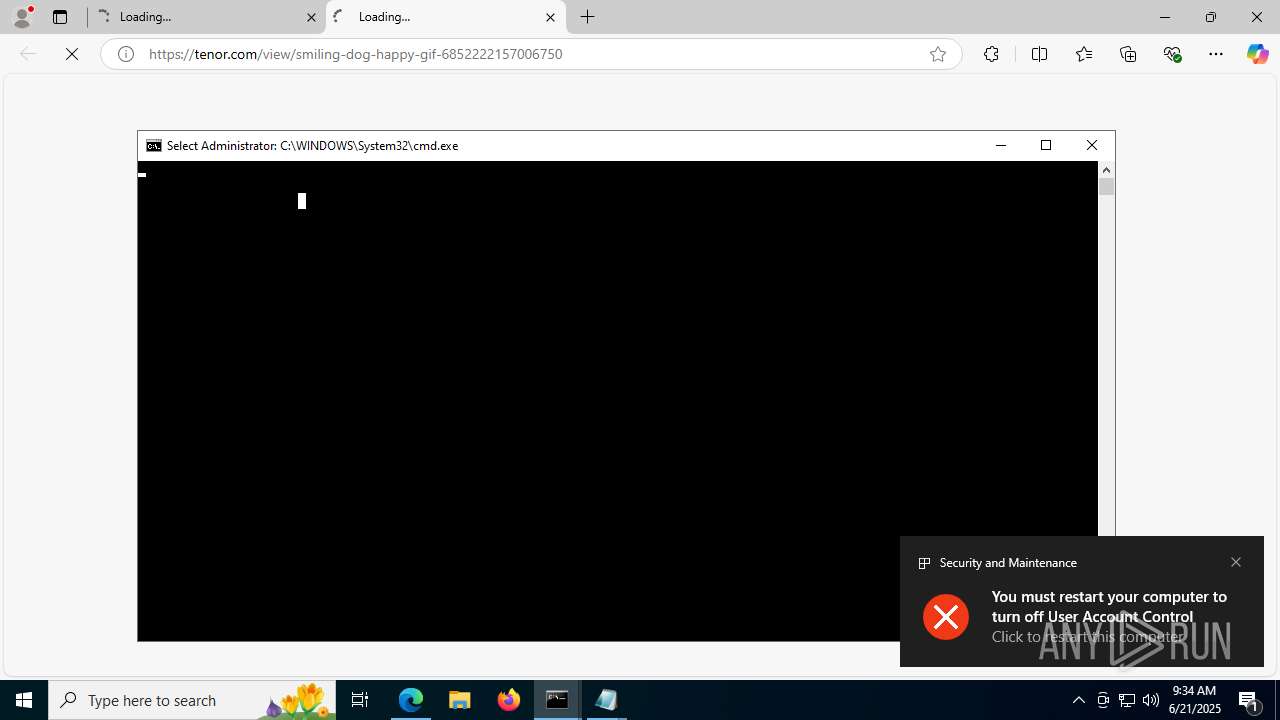
Task: Open the tab actions menu icon
Action: (x=60, y=17)
